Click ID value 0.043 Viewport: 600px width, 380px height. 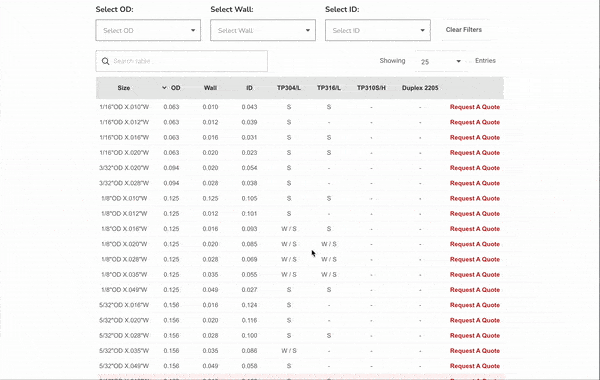coord(249,107)
